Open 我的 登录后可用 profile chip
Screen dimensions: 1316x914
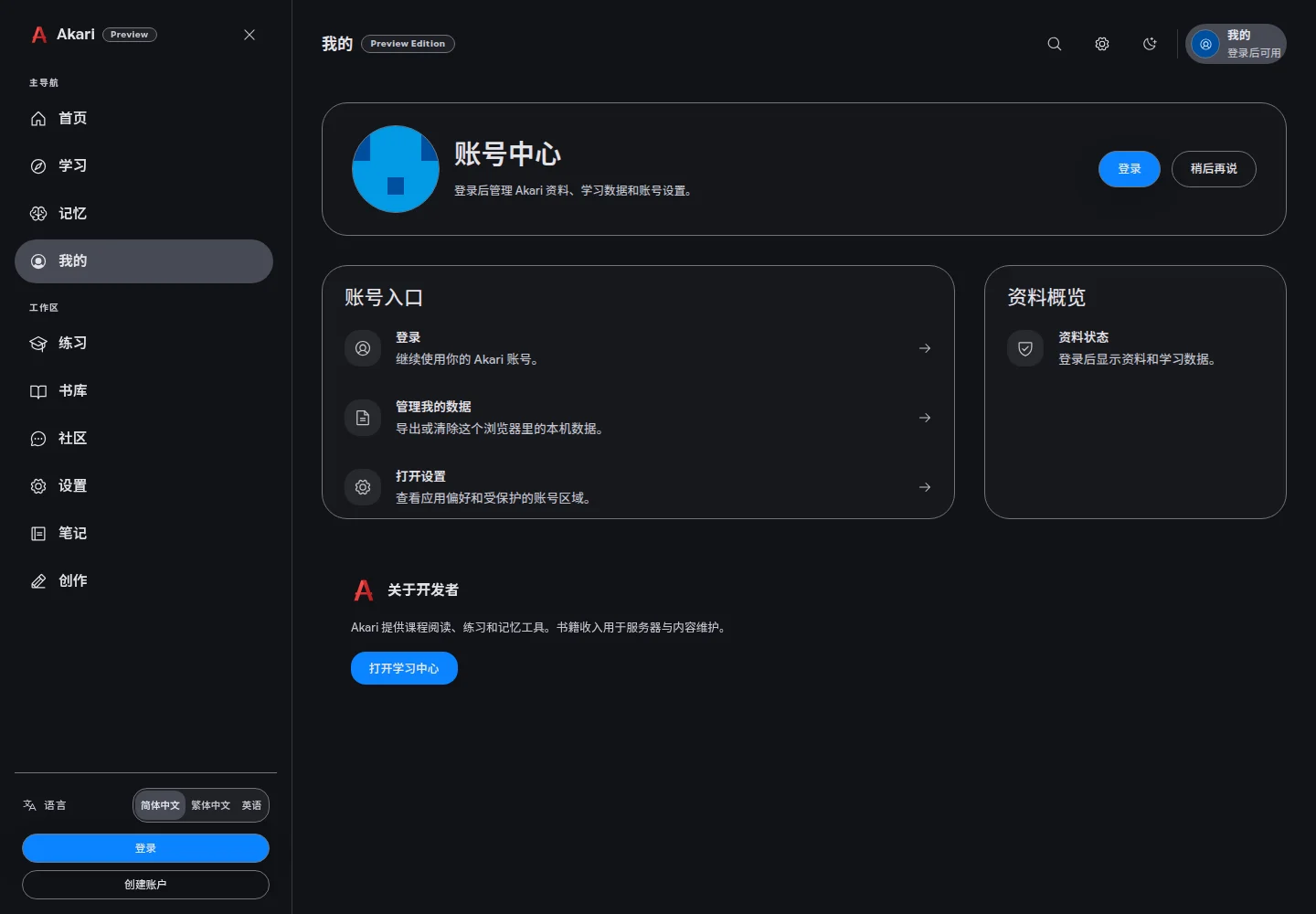click(x=1236, y=44)
